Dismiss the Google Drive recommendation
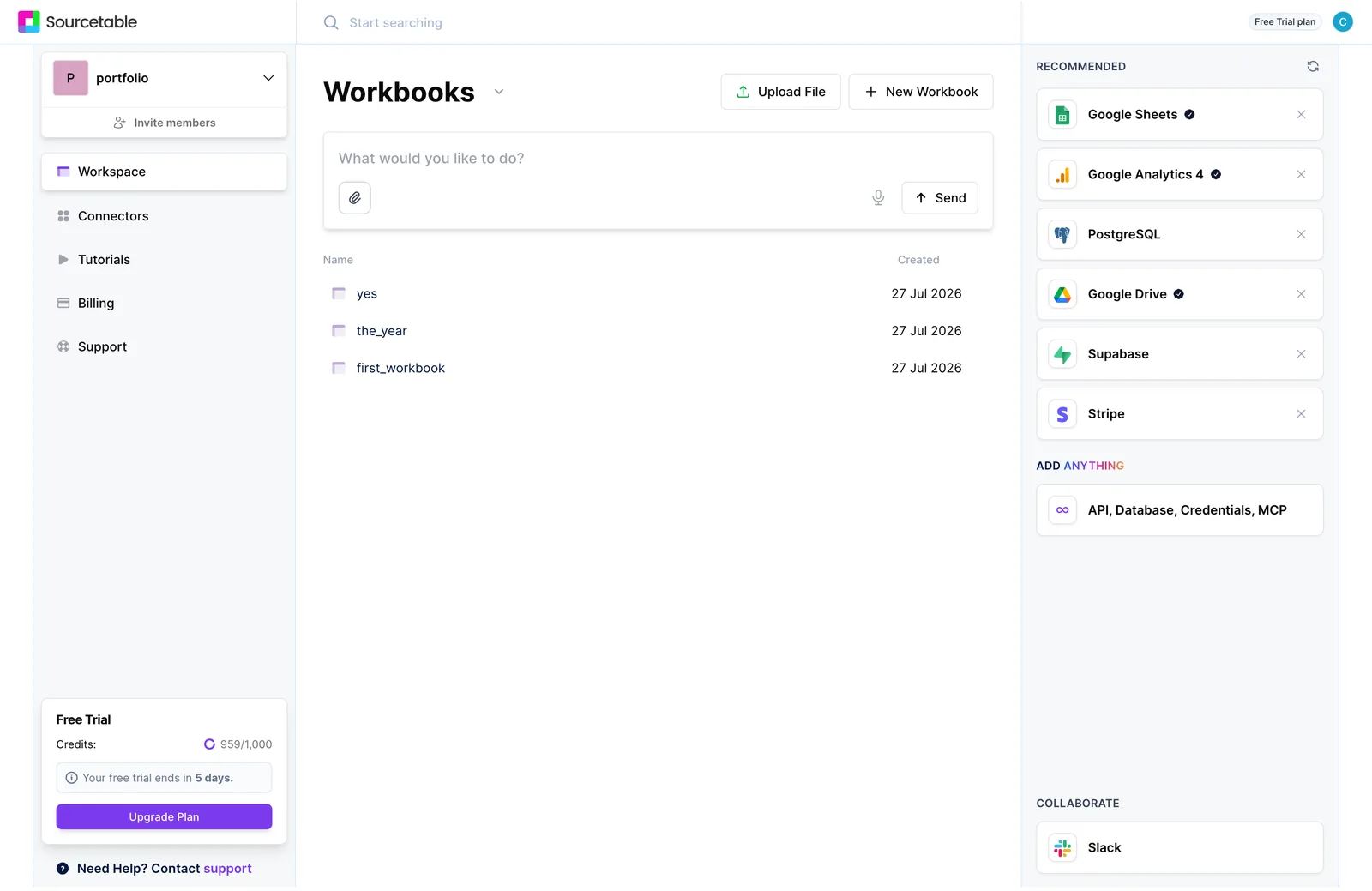 (x=1301, y=294)
